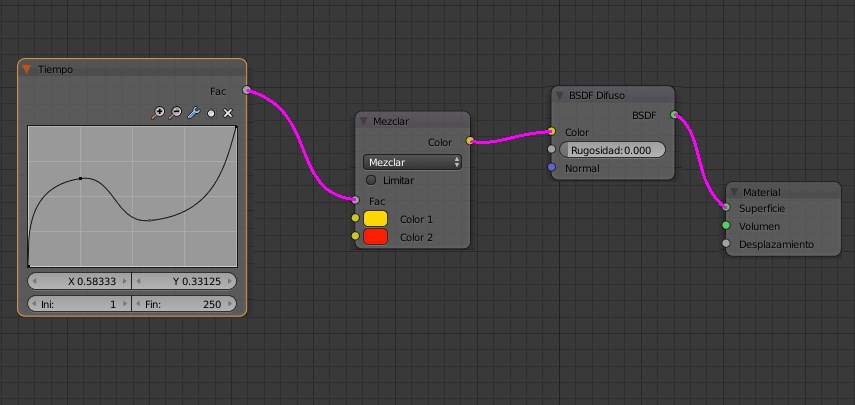Decrease Ini frame with left arrow
Image resolution: width=855 pixels, height=405 pixels.
coord(34,304)
